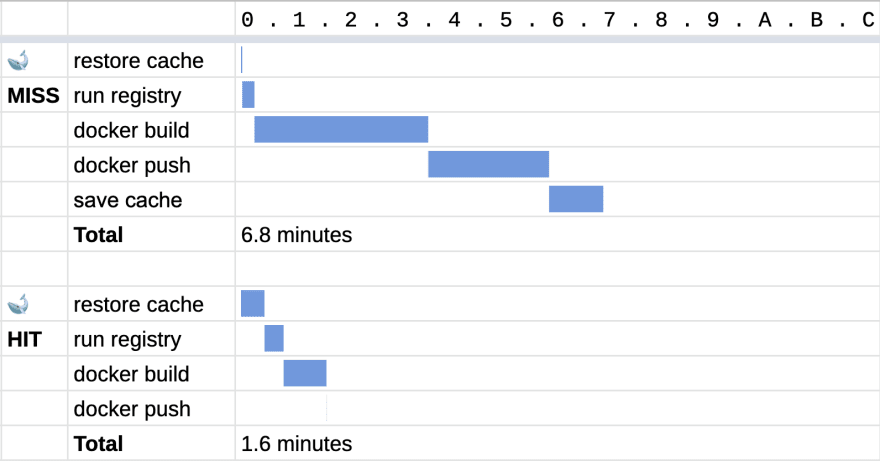Click the MISS run registry bar

pos(248,95)
